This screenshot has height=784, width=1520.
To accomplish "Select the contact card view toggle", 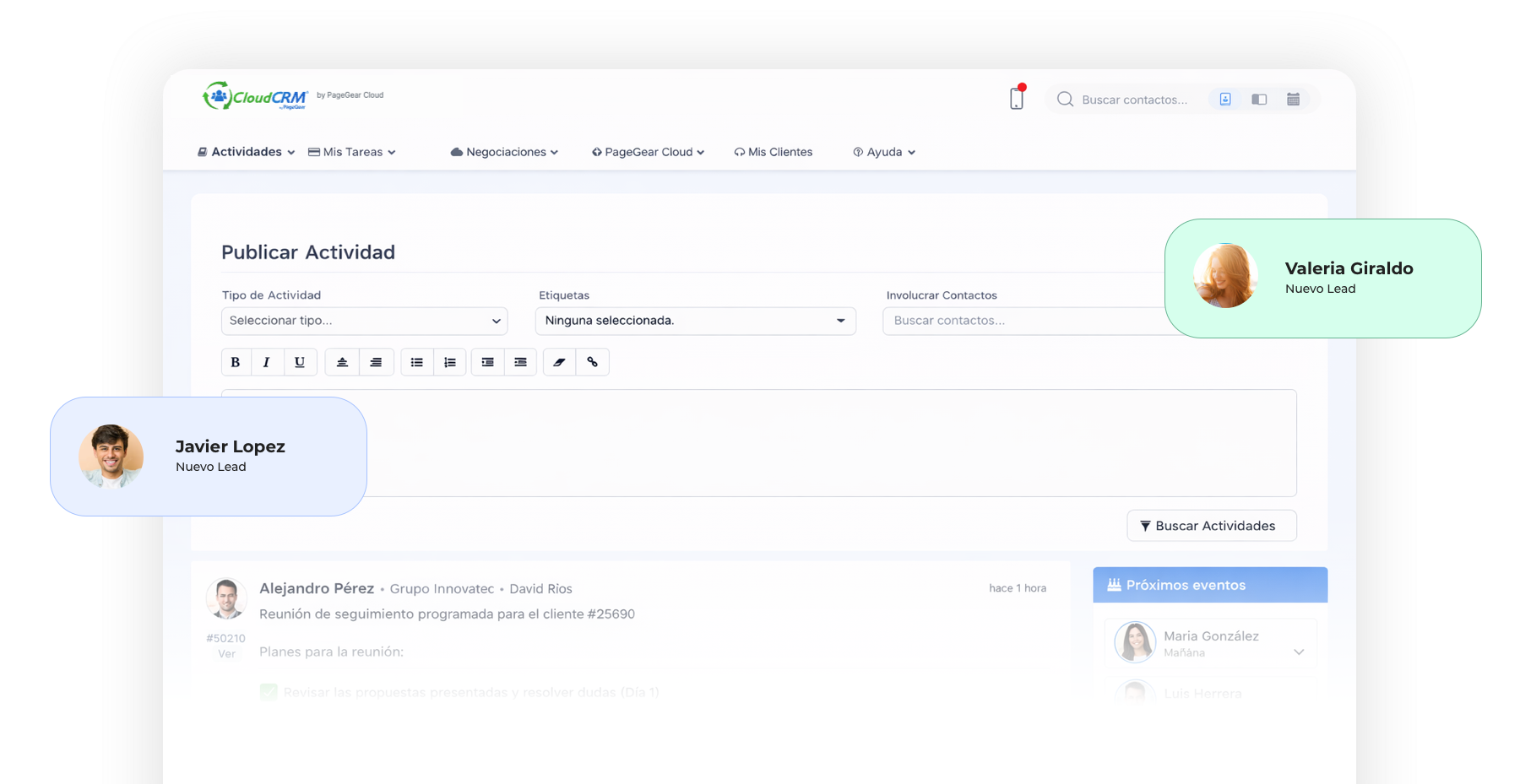I will (x=1225, y=99).
